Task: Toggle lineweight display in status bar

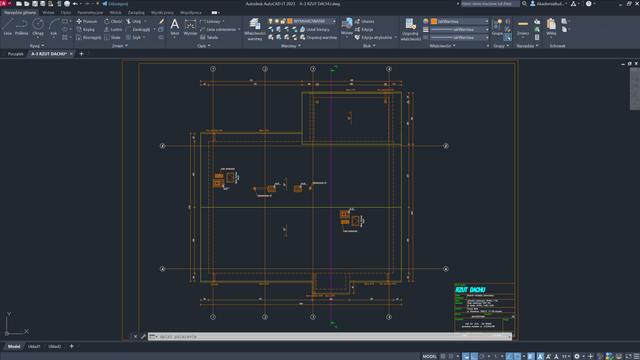Action: [531, 356]
